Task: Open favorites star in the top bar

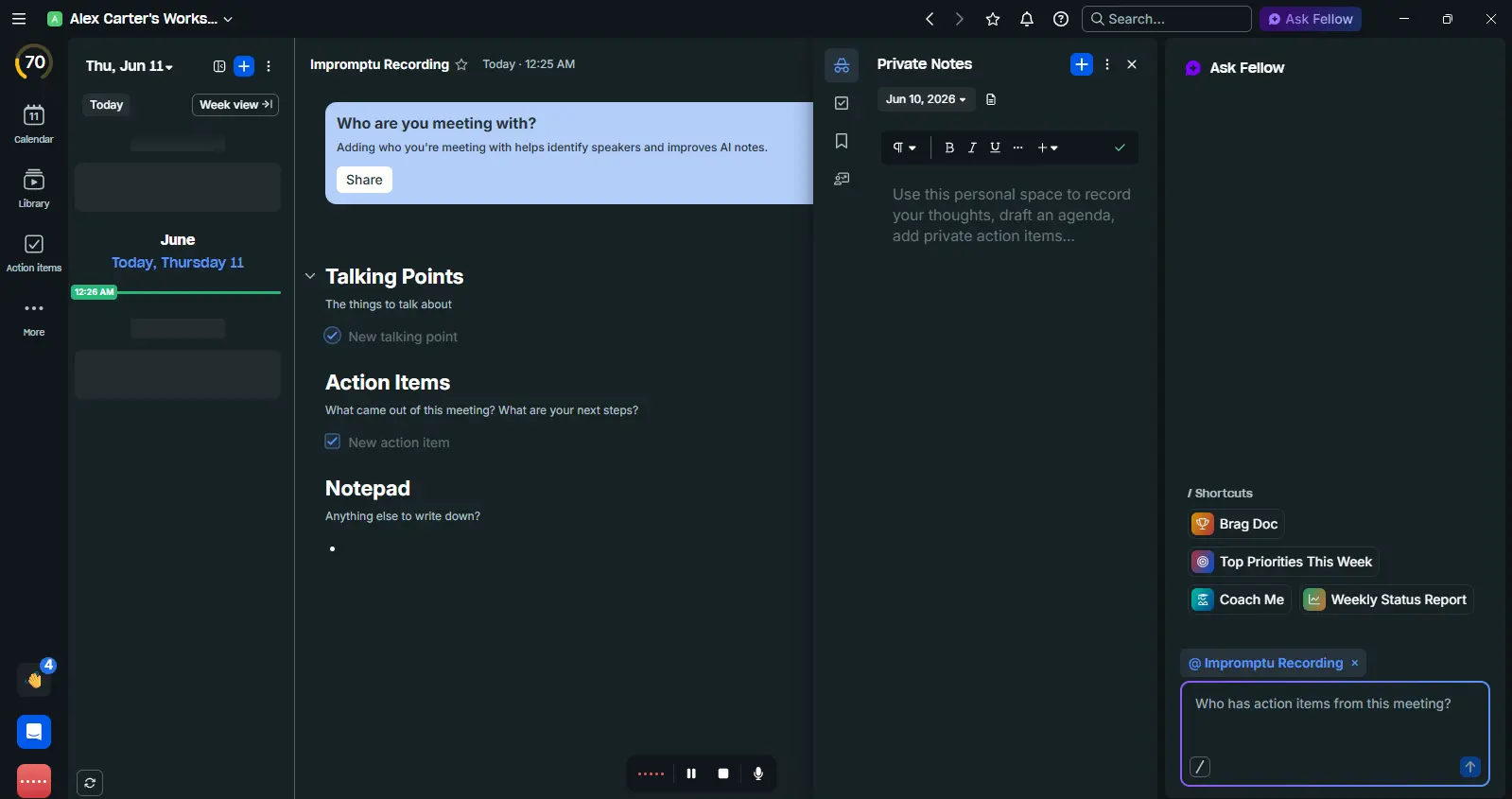Action: pos(993,19)
